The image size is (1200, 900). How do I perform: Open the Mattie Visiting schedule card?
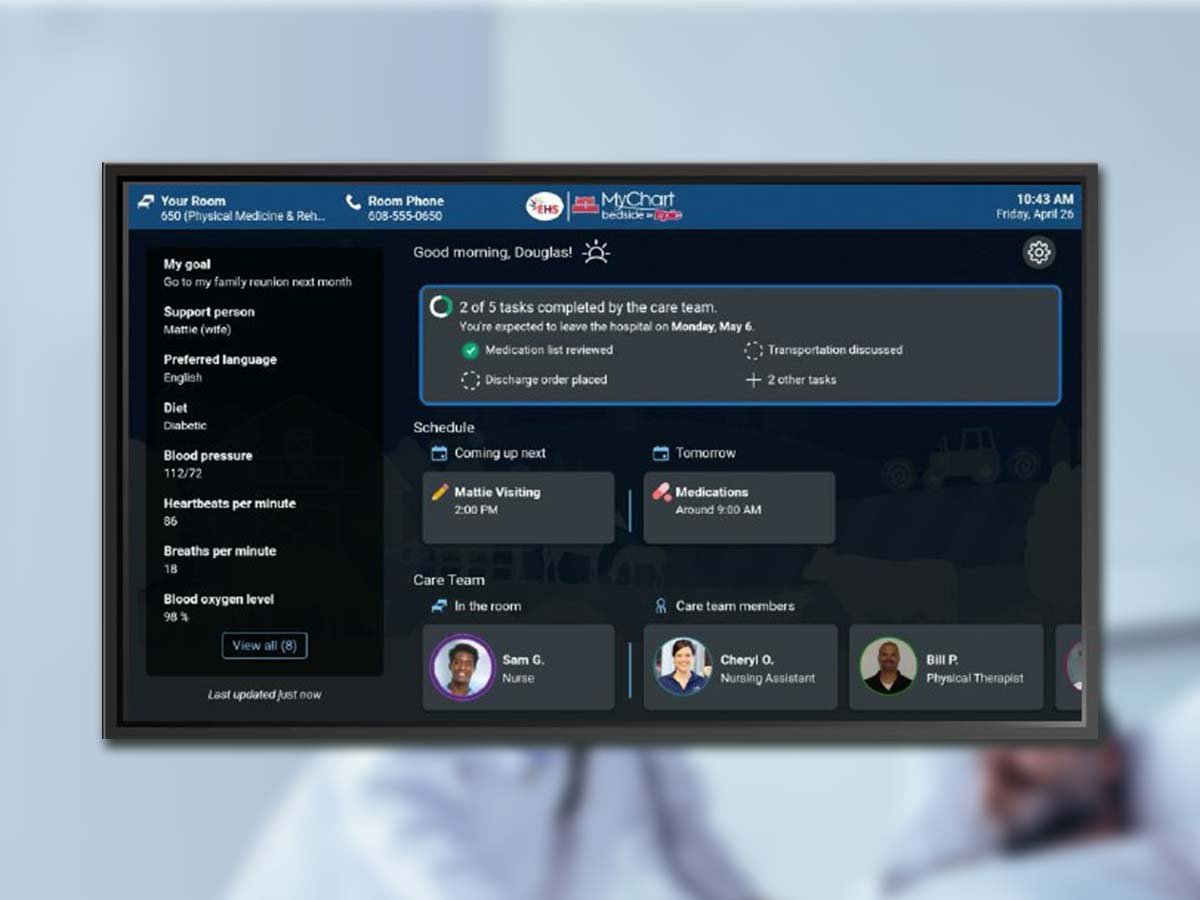[518, 508]
